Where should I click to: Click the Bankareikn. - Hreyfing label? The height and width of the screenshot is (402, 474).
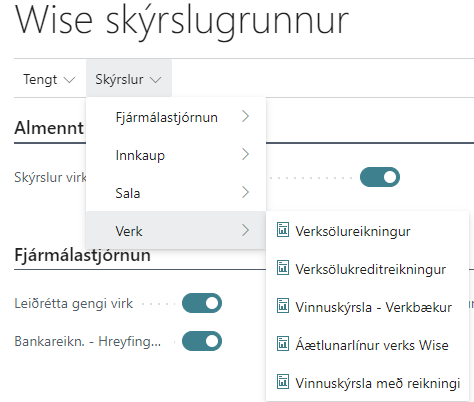pos(88,342)
